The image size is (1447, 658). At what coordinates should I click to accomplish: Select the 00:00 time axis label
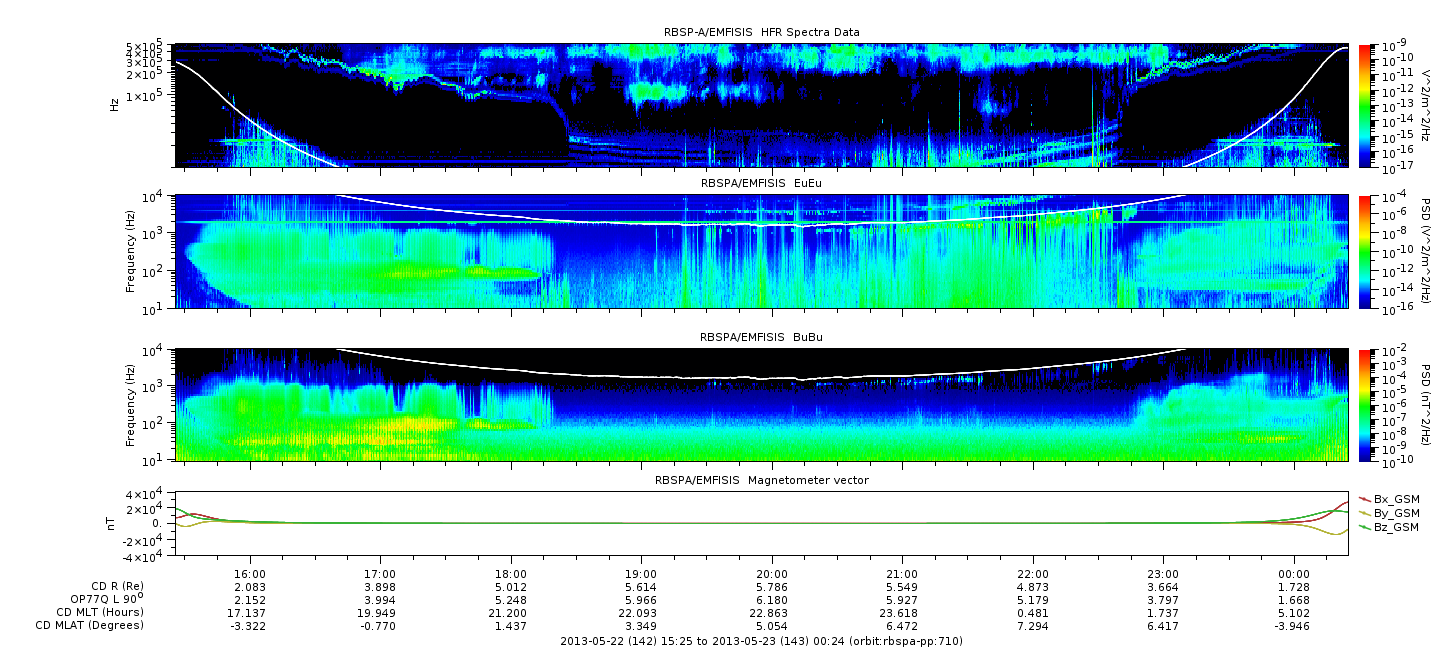click(x=1294, y=574)
